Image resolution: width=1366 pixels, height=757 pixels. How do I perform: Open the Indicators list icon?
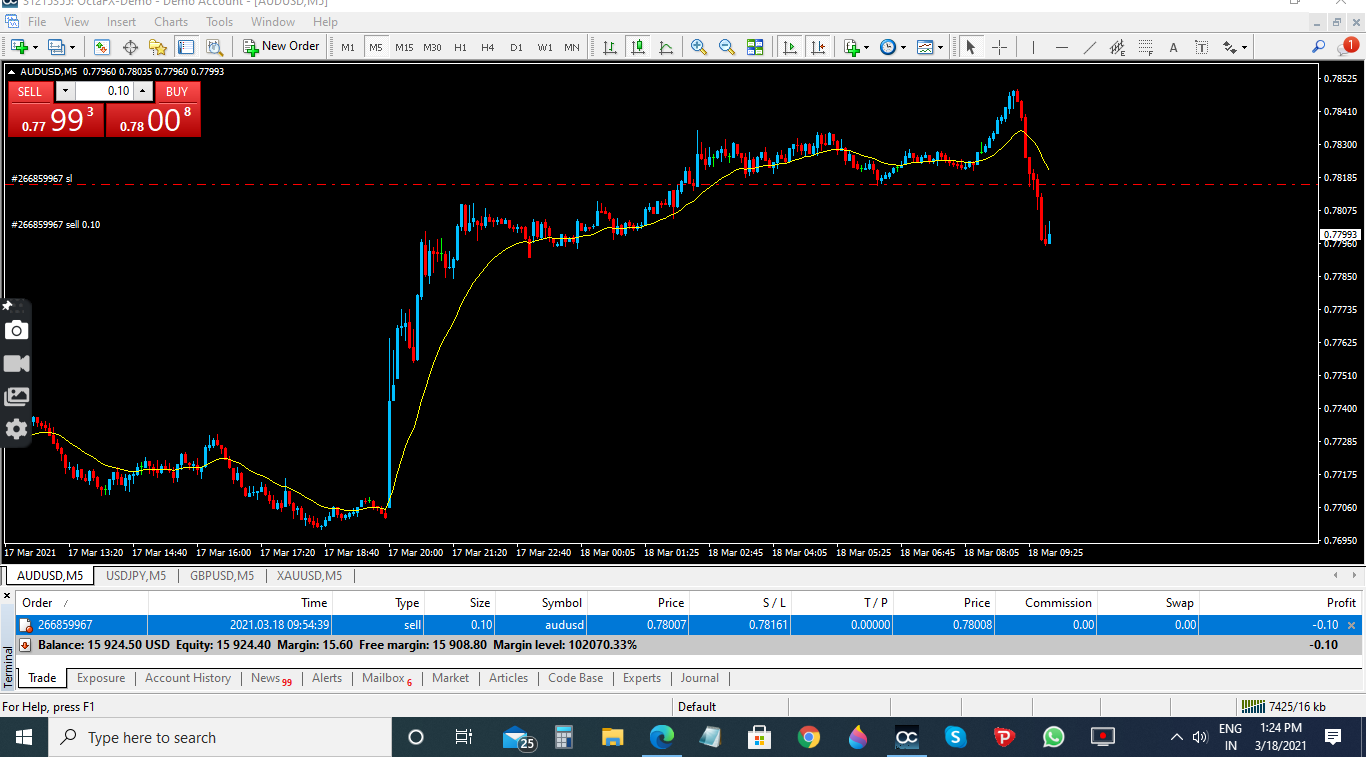852,47
